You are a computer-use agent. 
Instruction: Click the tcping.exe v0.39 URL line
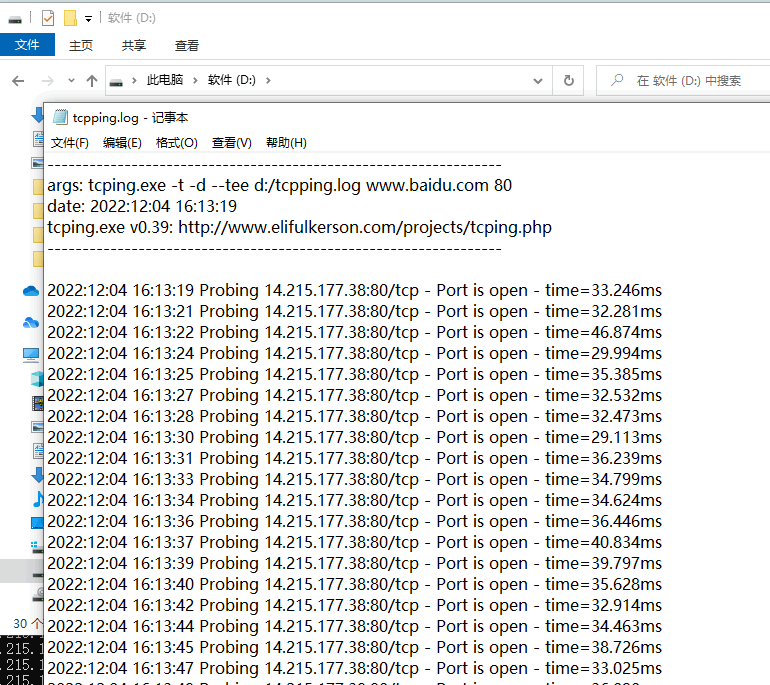tap(300, 227)
